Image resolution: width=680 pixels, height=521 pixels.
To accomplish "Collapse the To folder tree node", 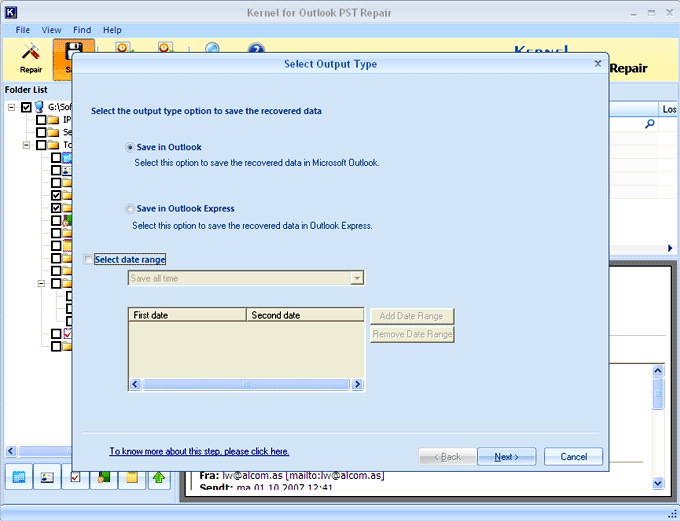I will pyautogui.click(x=26, y=145).
